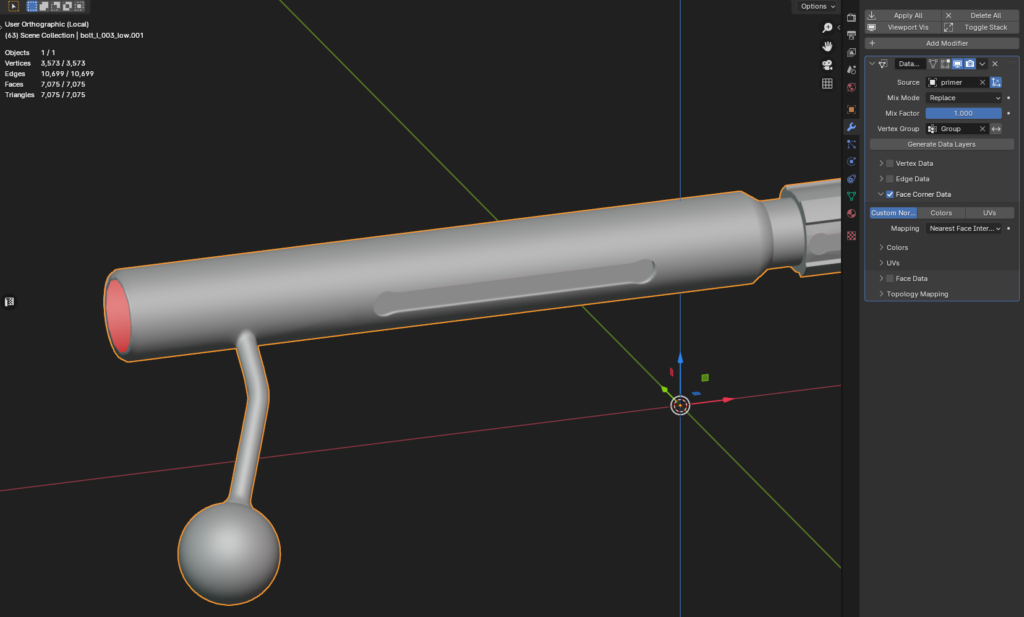Toggle modifier viewport display
The height and width of the screenshot is (617, 1024).
(957, 64)
